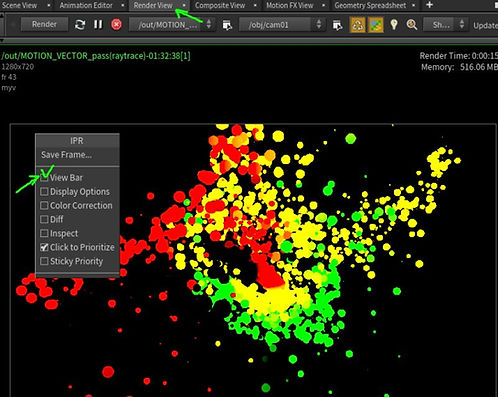The width and height of the screenshot is (498, 397).
Task: Enable the Color Correction checkbox
Action: click(x=44, y=205)
